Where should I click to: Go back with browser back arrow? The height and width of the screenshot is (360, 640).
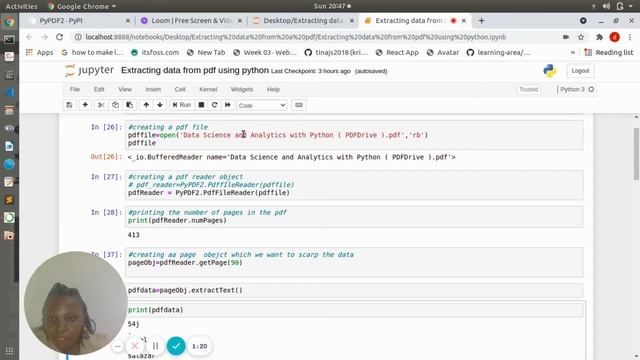(29, 37)
